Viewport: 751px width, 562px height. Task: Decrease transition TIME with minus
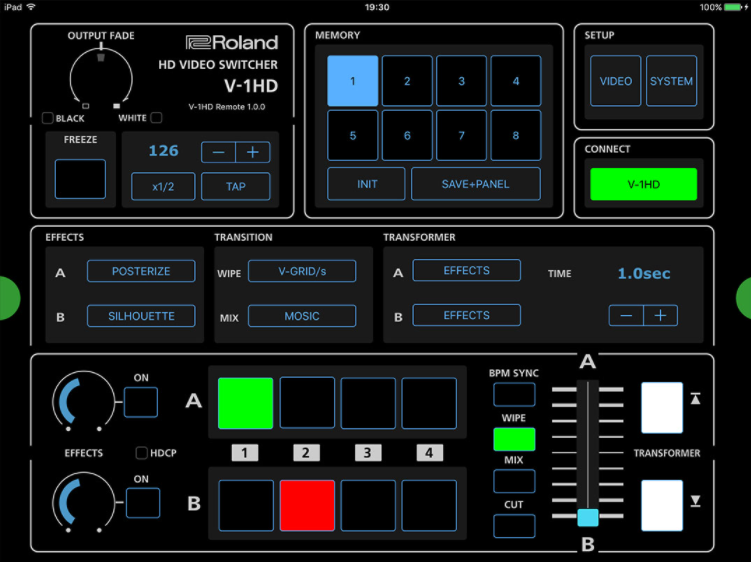point(626,315)
